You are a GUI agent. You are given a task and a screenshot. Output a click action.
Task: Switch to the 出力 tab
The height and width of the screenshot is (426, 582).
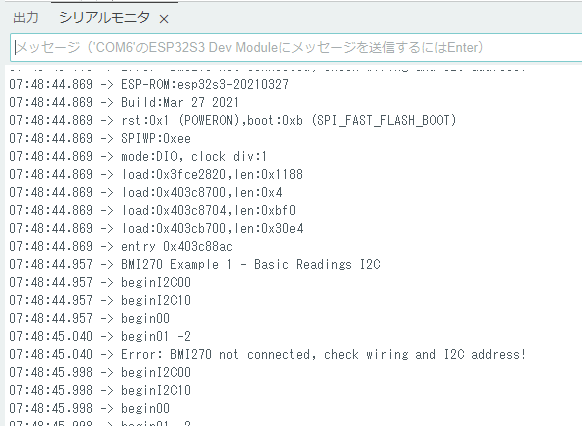(x=26, y=17)
